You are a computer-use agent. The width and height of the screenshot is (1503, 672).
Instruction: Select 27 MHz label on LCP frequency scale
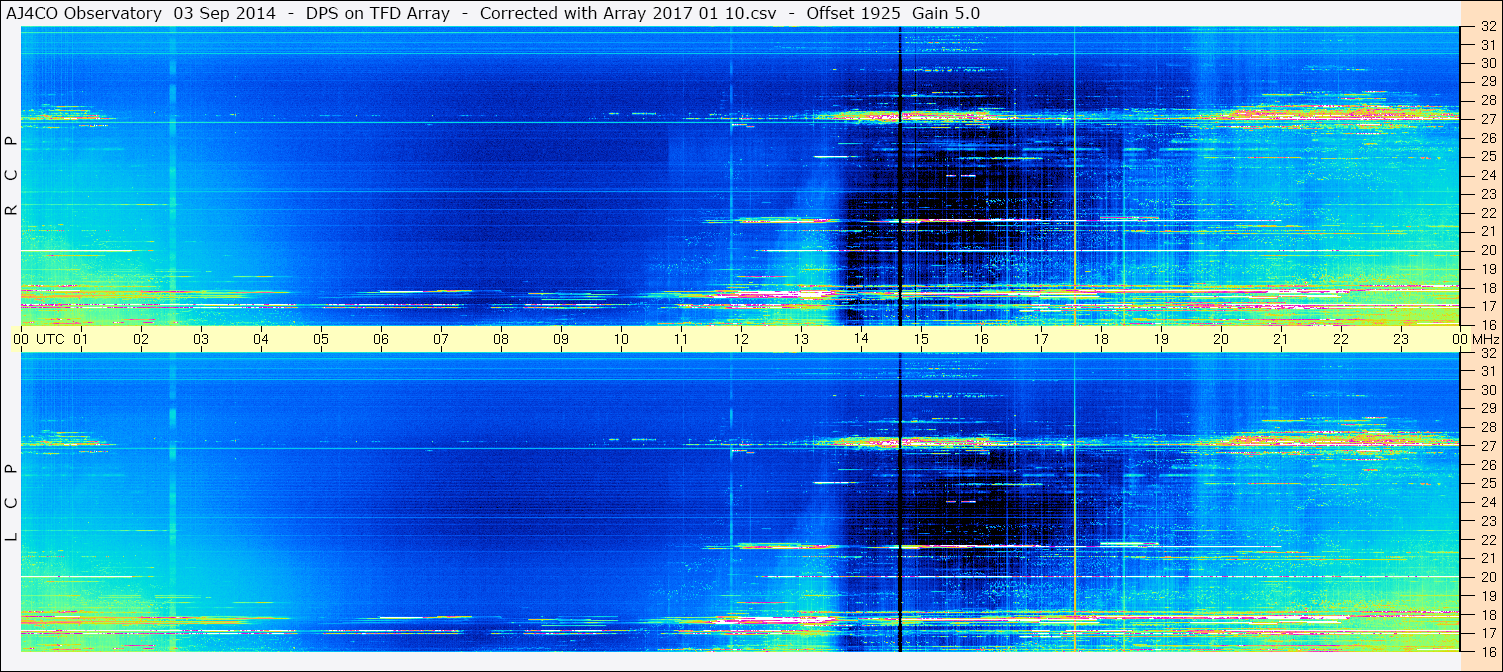coord(1487,446)
